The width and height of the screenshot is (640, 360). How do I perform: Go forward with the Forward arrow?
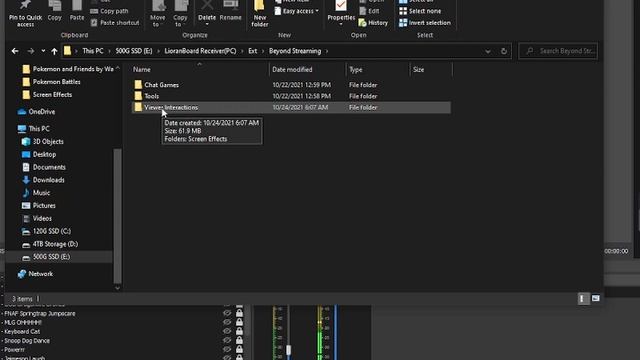click(31, 51)
